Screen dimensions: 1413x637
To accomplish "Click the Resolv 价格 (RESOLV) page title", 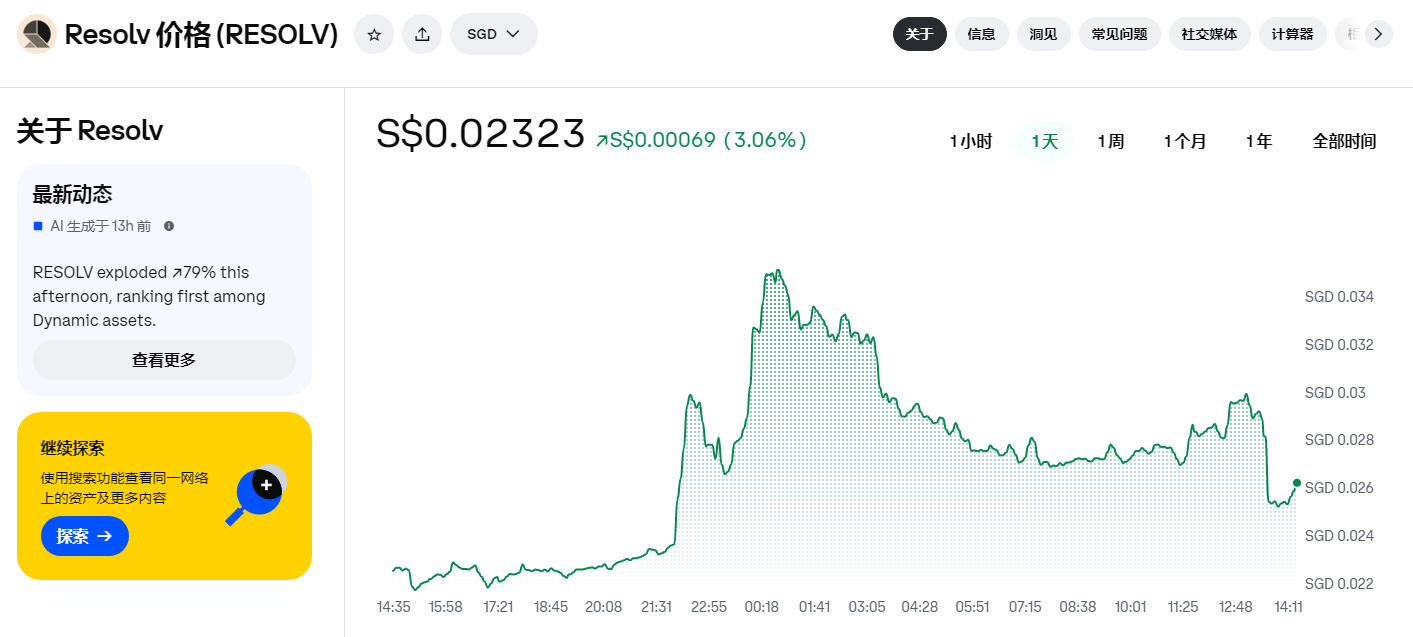I will (201, 35).
